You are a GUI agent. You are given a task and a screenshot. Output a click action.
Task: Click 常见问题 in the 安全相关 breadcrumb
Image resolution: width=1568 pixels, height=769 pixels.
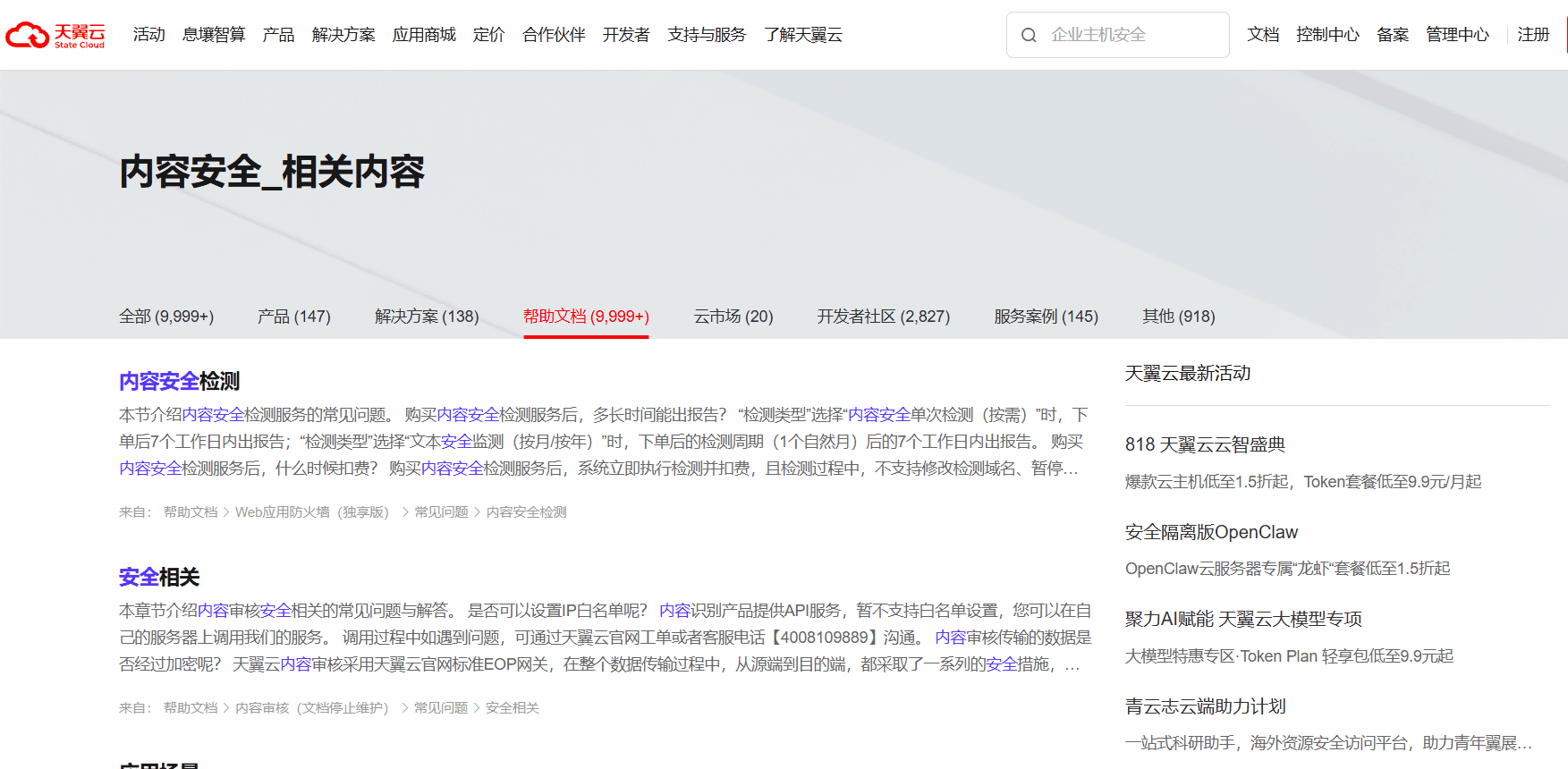pyautogui.click(x=441, y=708)
